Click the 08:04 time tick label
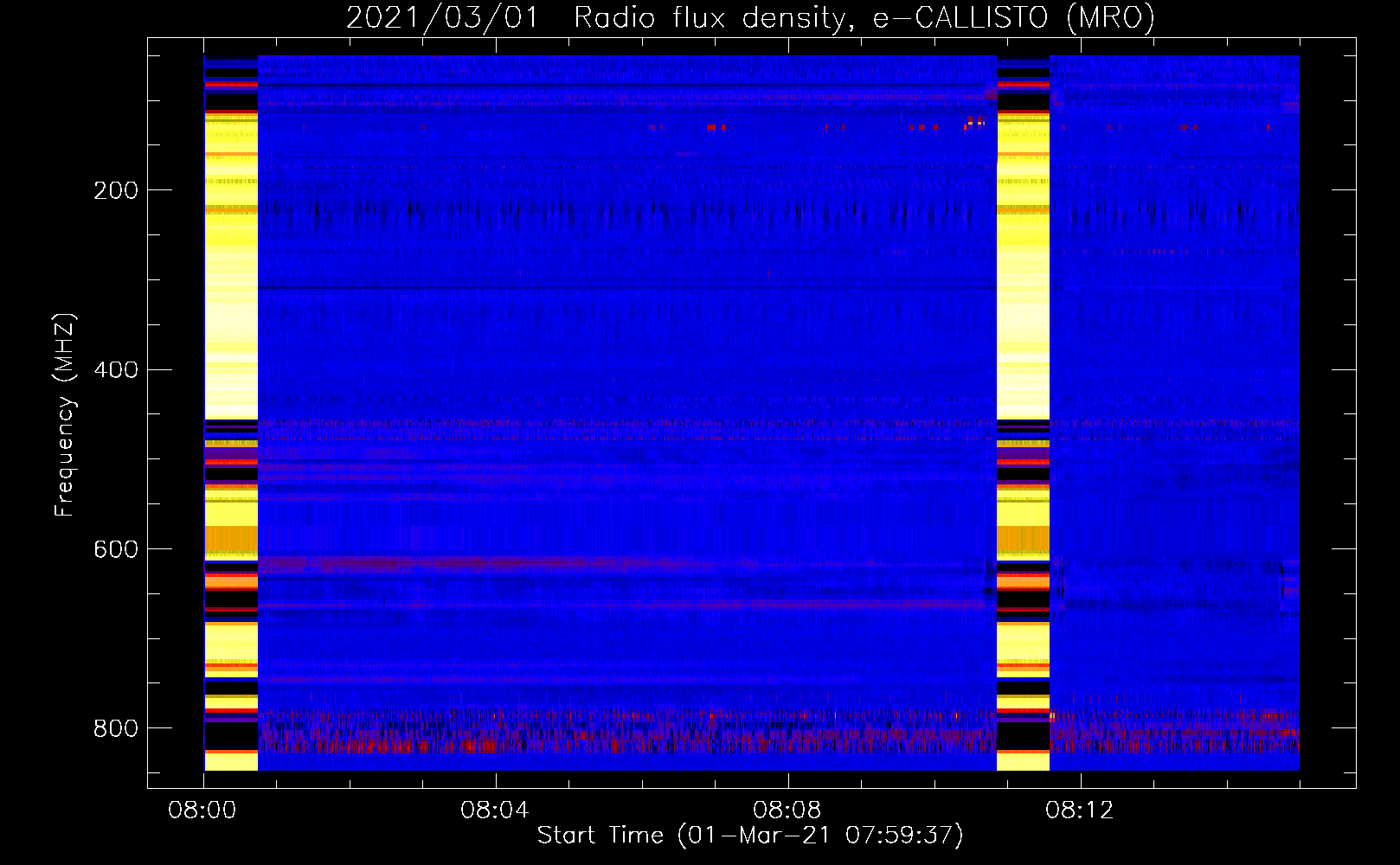 click(x=495, y=811)
